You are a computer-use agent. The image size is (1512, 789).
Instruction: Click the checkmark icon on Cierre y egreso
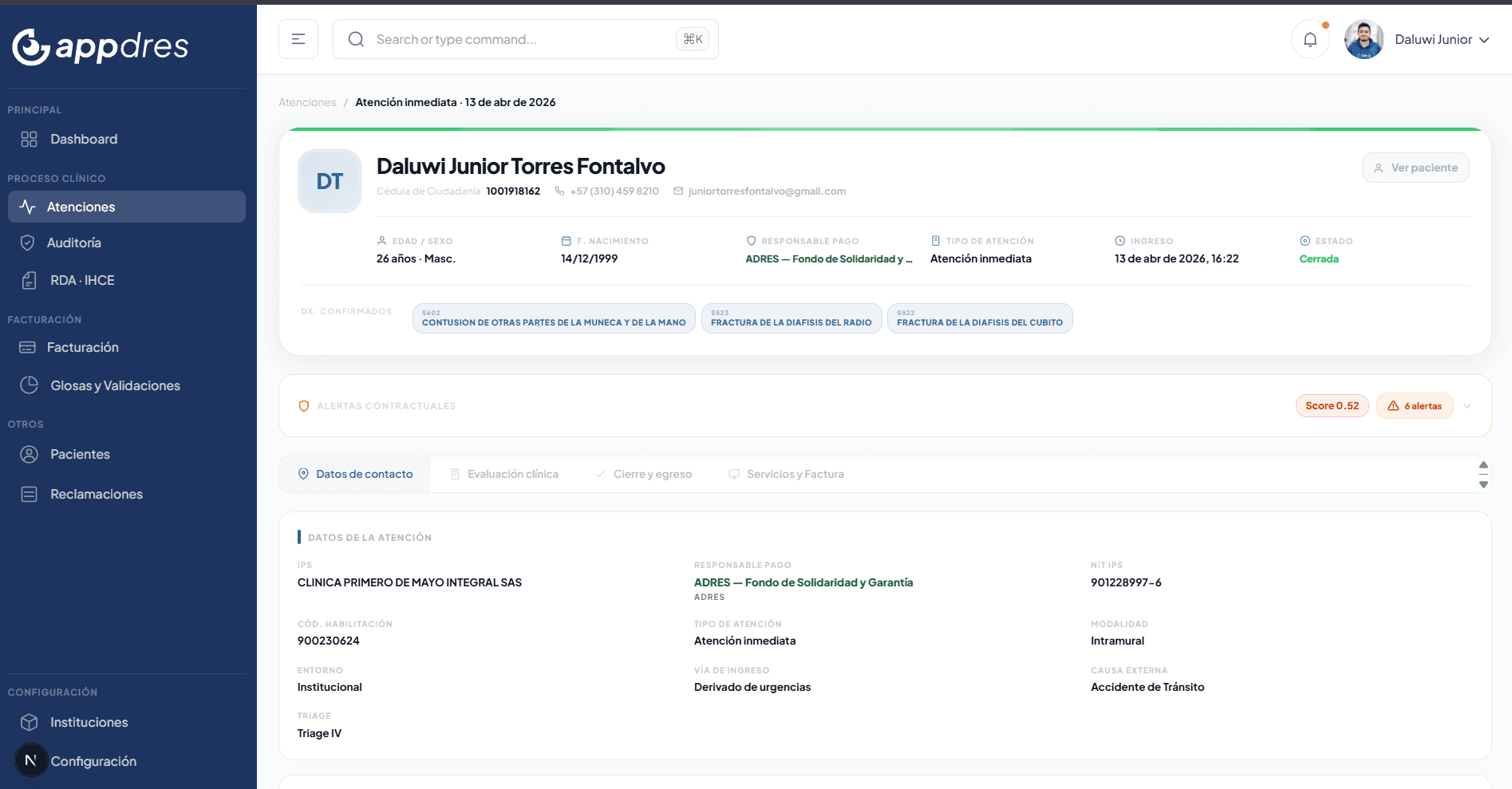click(600, 474)
